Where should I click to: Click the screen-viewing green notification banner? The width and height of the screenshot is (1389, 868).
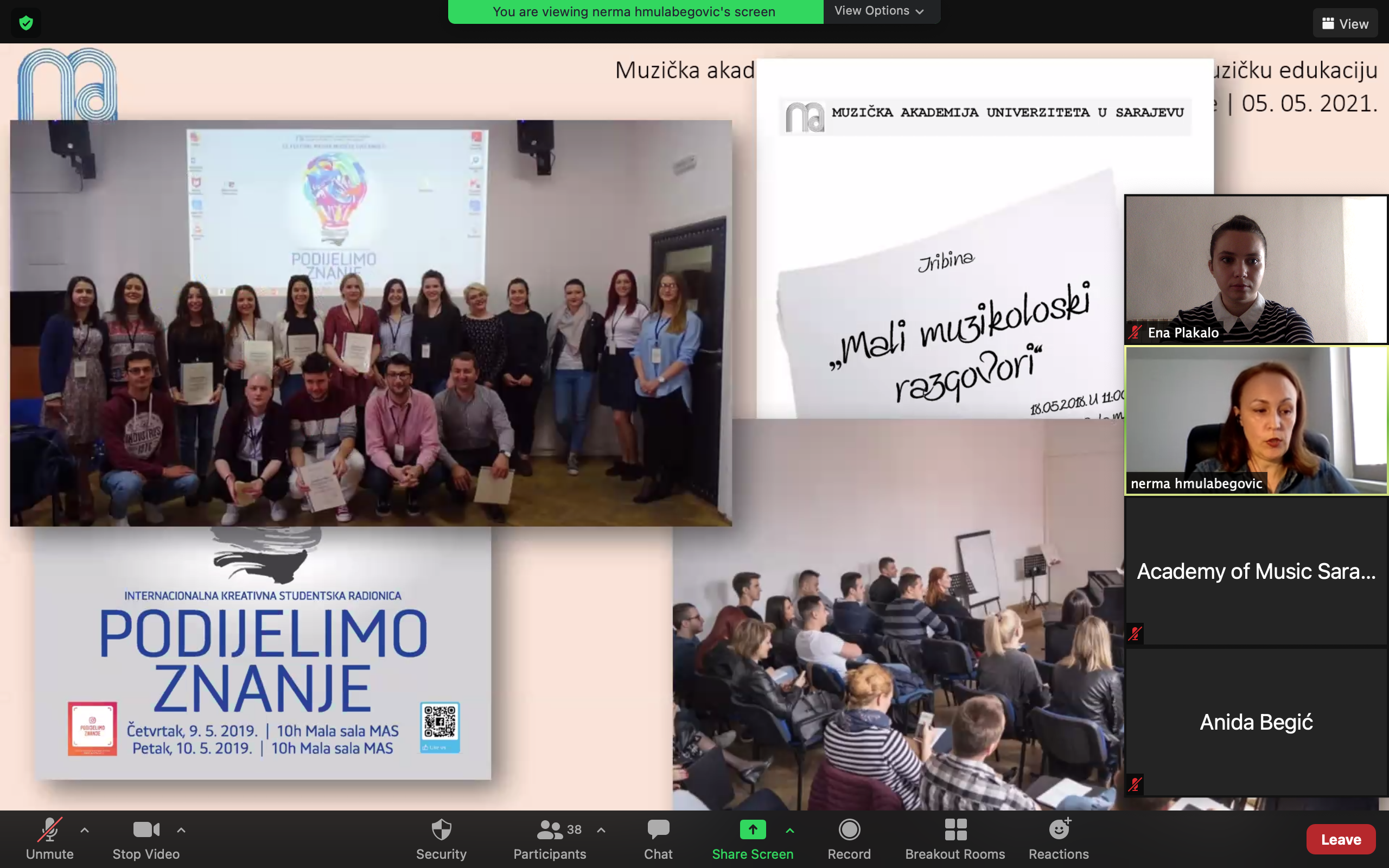pos(635,11)
